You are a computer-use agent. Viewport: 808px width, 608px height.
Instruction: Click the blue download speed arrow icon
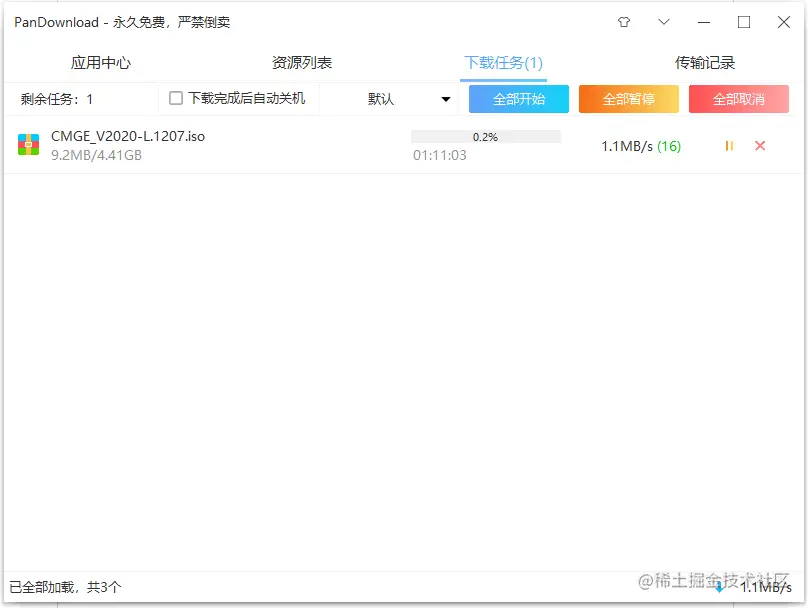tap(720, 591)
